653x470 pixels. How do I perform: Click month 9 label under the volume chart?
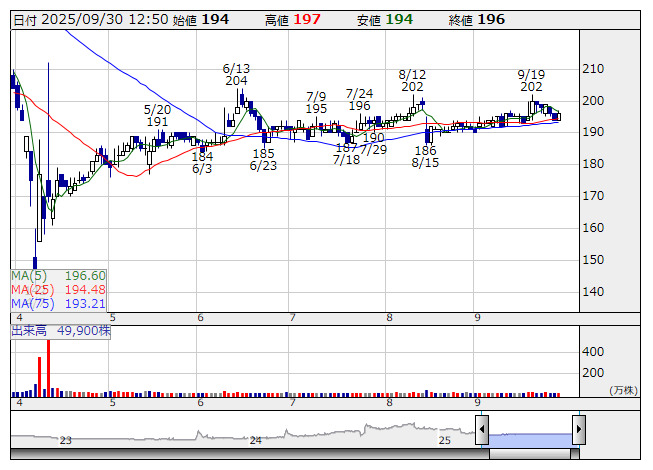(x=477, y=403)
